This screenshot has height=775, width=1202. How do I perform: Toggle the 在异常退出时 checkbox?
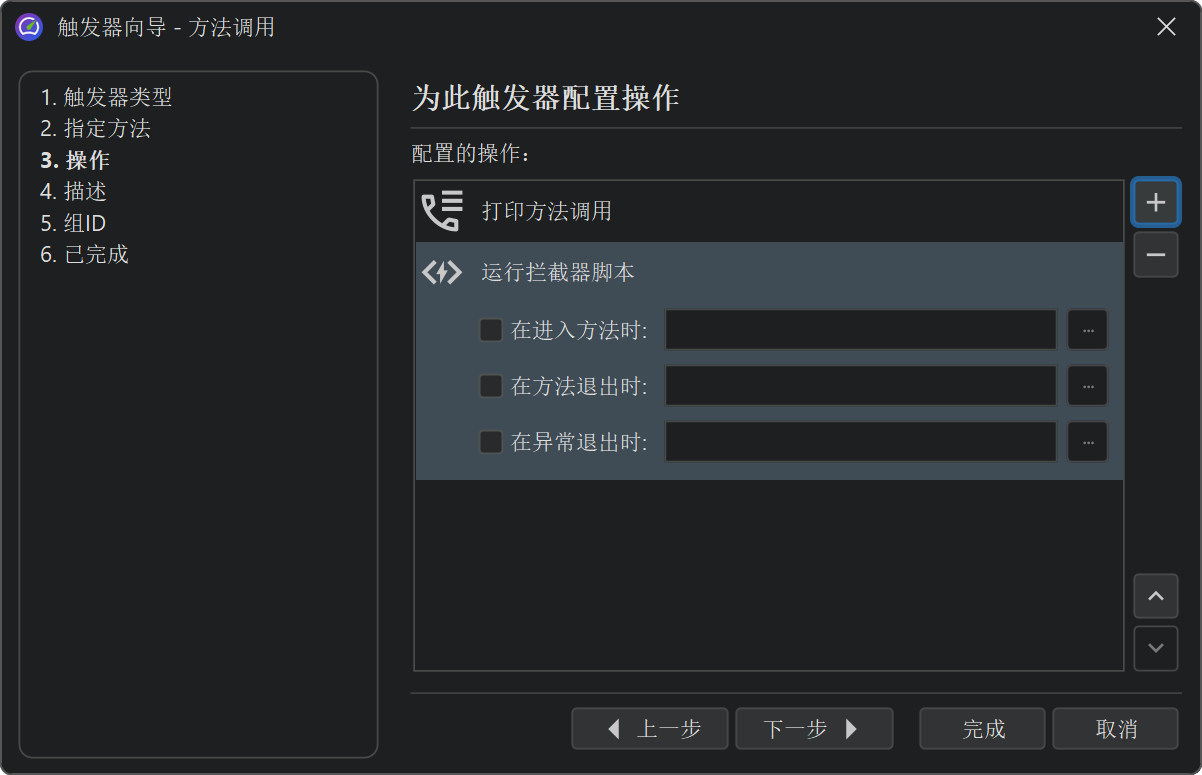pyautogui.click(x=491, y=442)
